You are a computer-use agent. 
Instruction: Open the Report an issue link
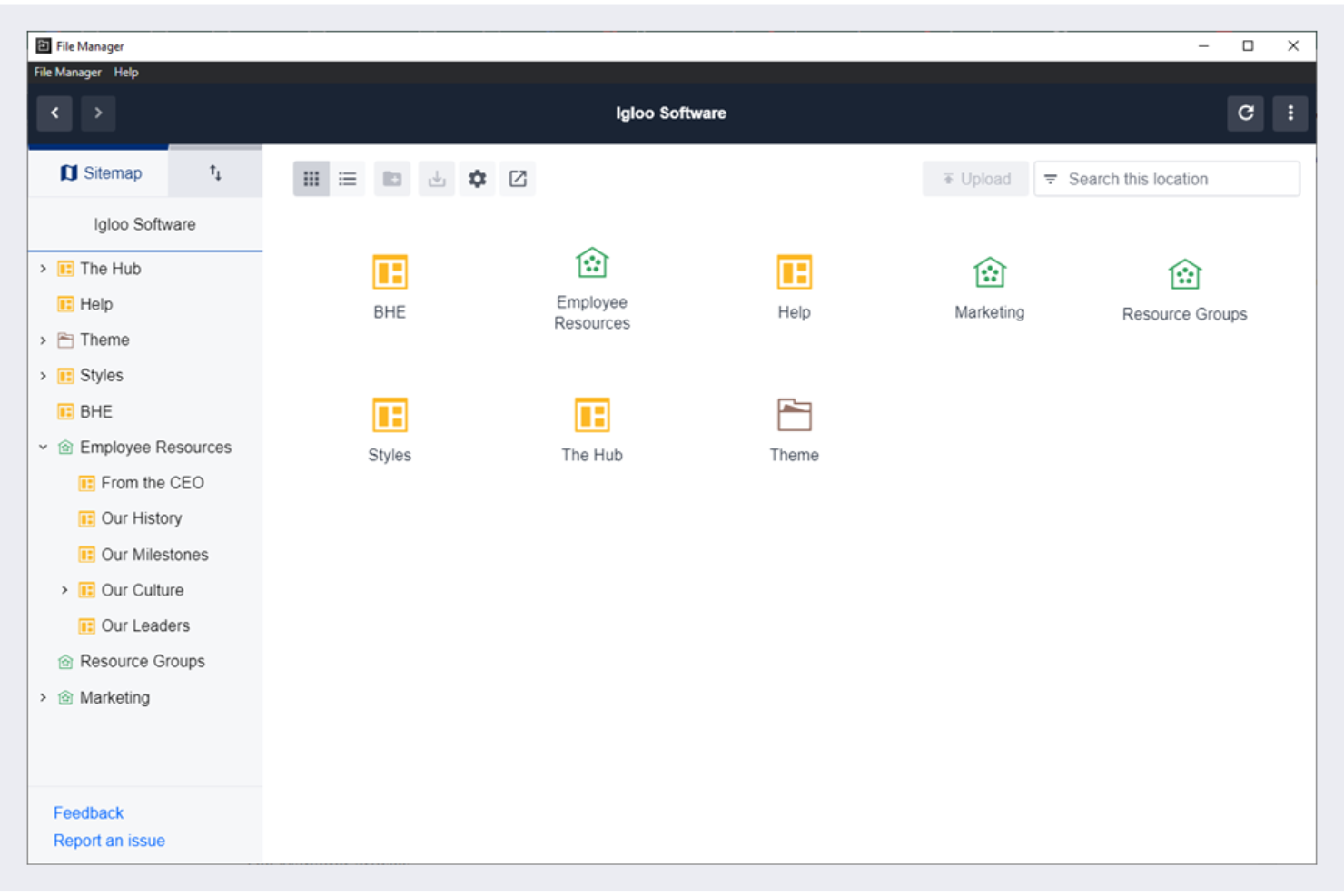pyautogui.click(x=109, y=841)
